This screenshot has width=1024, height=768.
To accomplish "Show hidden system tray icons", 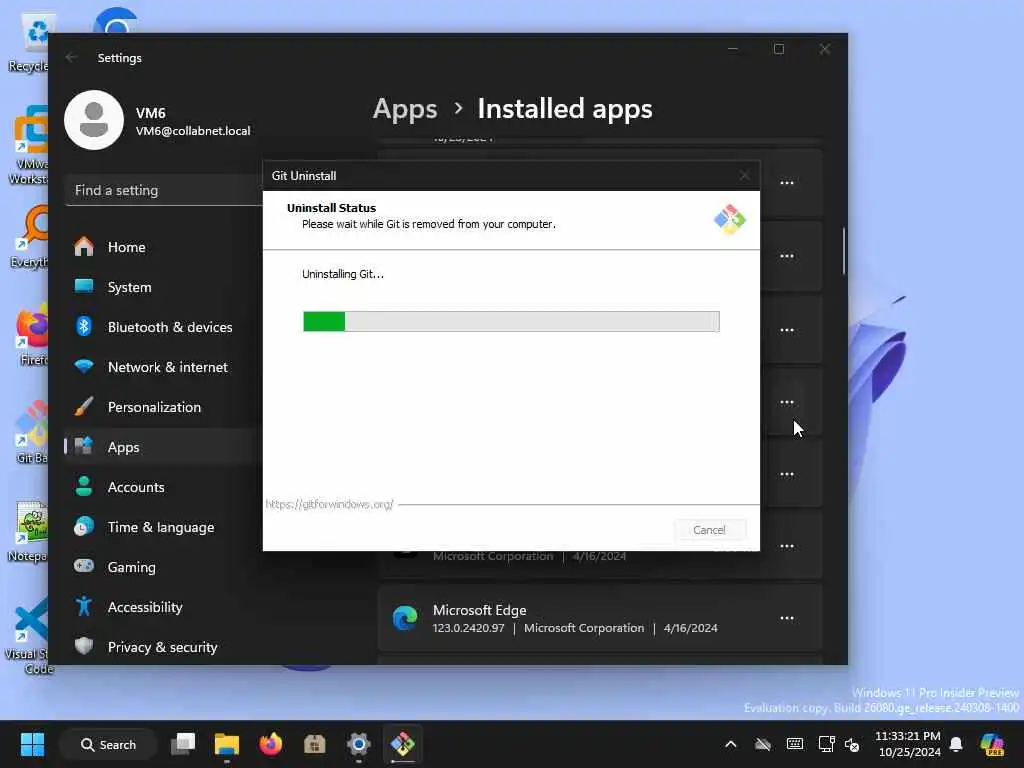I will pos(731,744).
